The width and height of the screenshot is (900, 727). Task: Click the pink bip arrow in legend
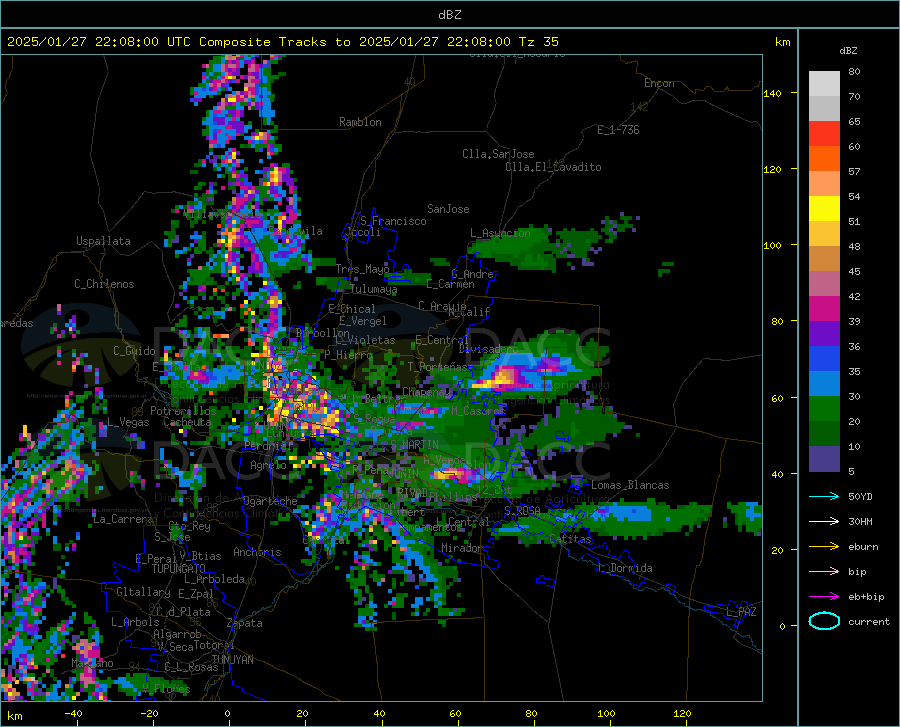point(824,572)
